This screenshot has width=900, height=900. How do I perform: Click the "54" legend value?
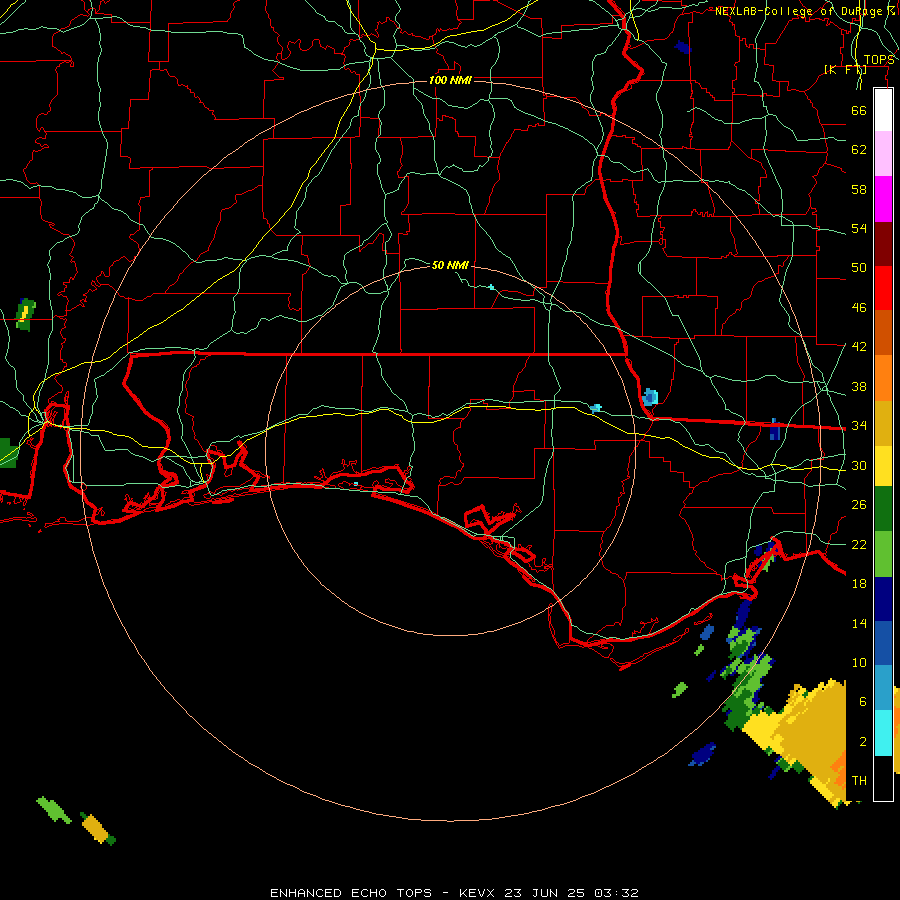coord(859,228)
